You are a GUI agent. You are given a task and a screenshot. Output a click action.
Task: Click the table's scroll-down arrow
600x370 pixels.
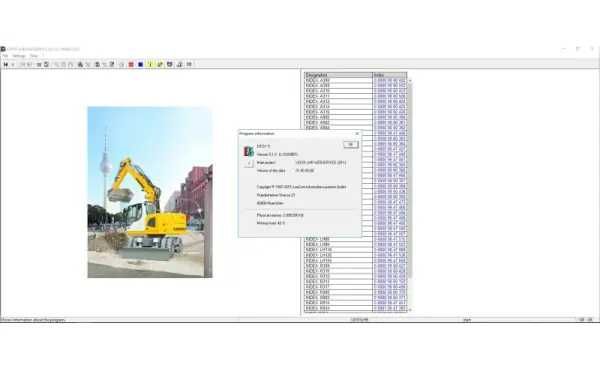pos(410,310)
